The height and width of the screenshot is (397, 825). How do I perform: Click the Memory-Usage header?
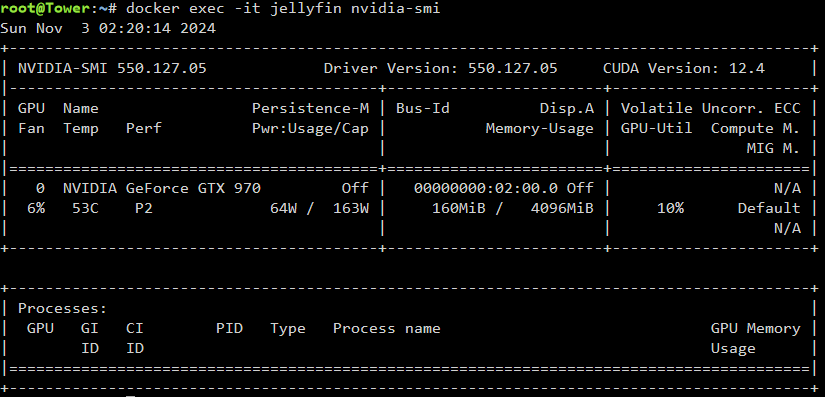540,128
